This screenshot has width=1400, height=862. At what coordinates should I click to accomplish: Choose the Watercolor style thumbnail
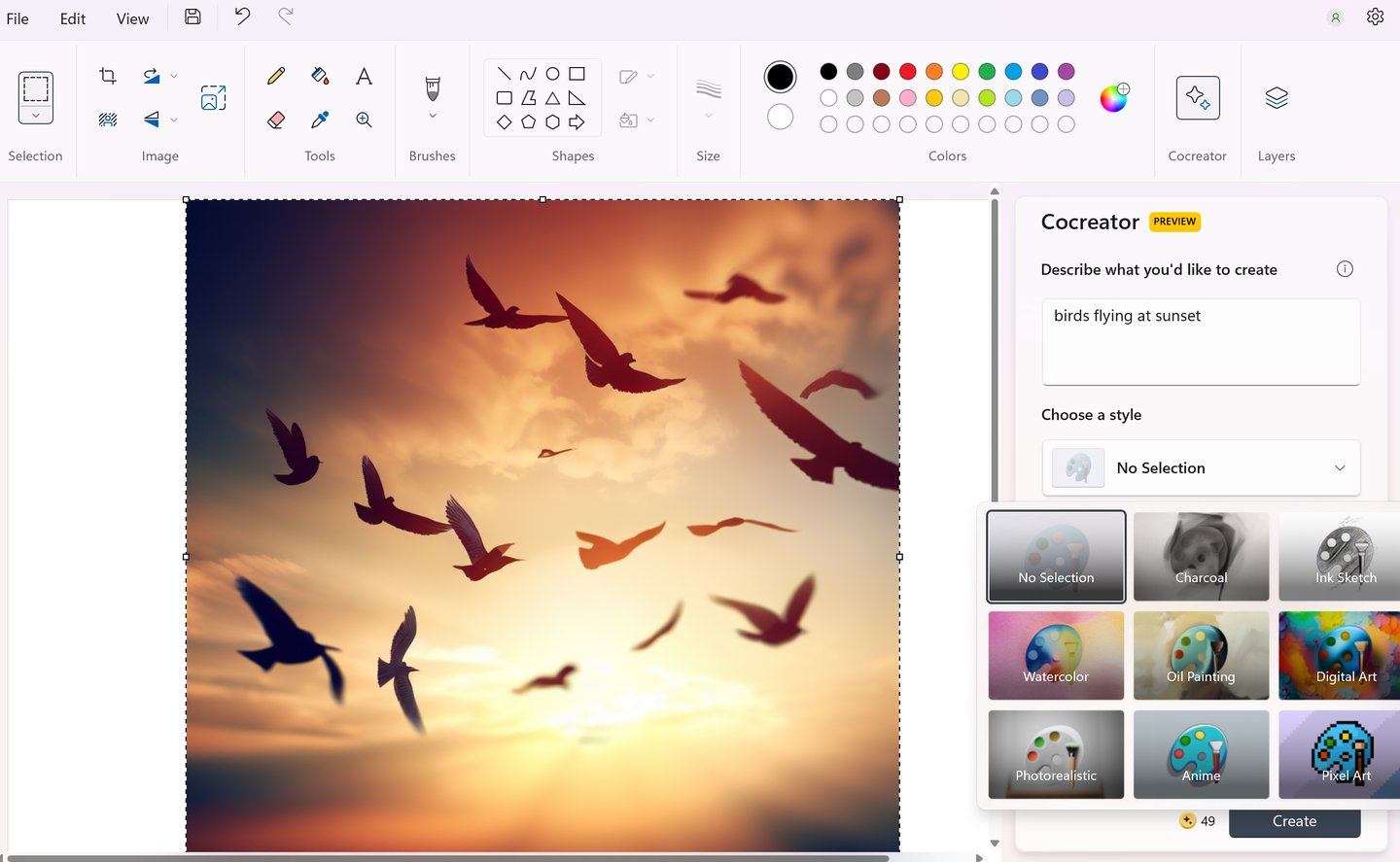pos(1056,655)
